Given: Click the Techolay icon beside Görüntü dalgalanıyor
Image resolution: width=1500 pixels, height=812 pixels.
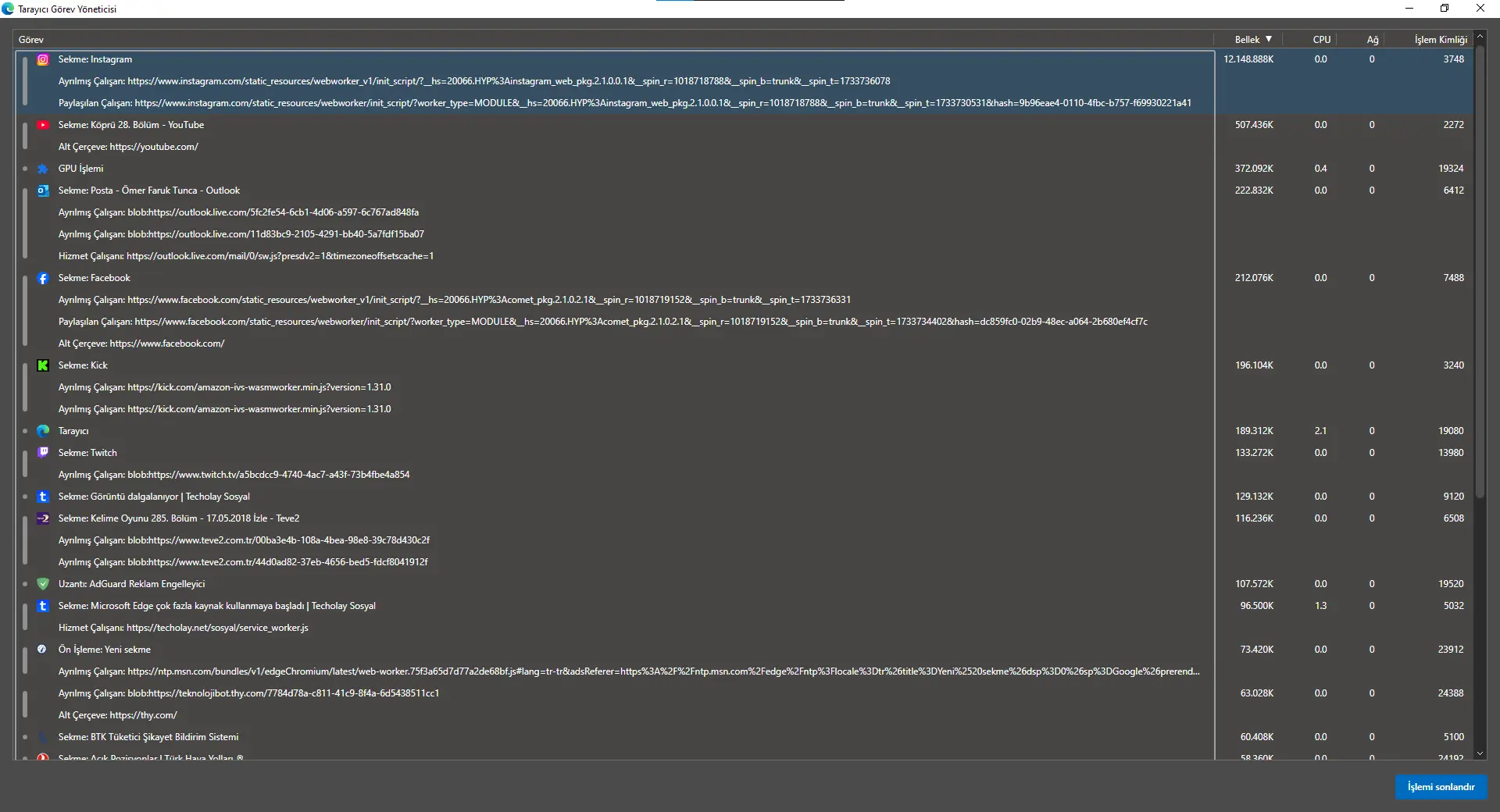Looking at the screenshot, I should click(43, 497).
